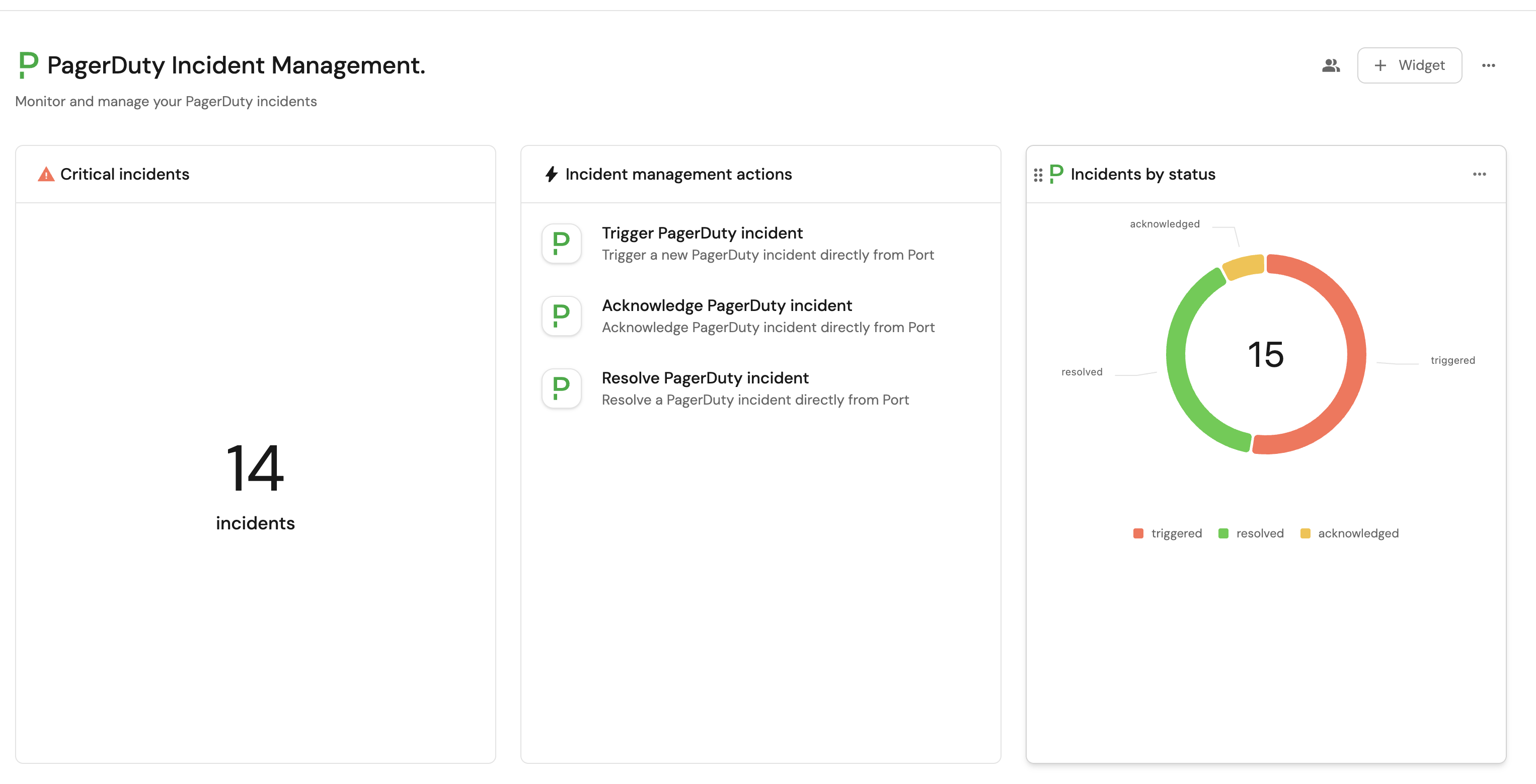Image resolution: width=1536 pixels, height=784 pixels.
Task: Click the lightning bolt actions icon
Action: (x=551, y=174)
